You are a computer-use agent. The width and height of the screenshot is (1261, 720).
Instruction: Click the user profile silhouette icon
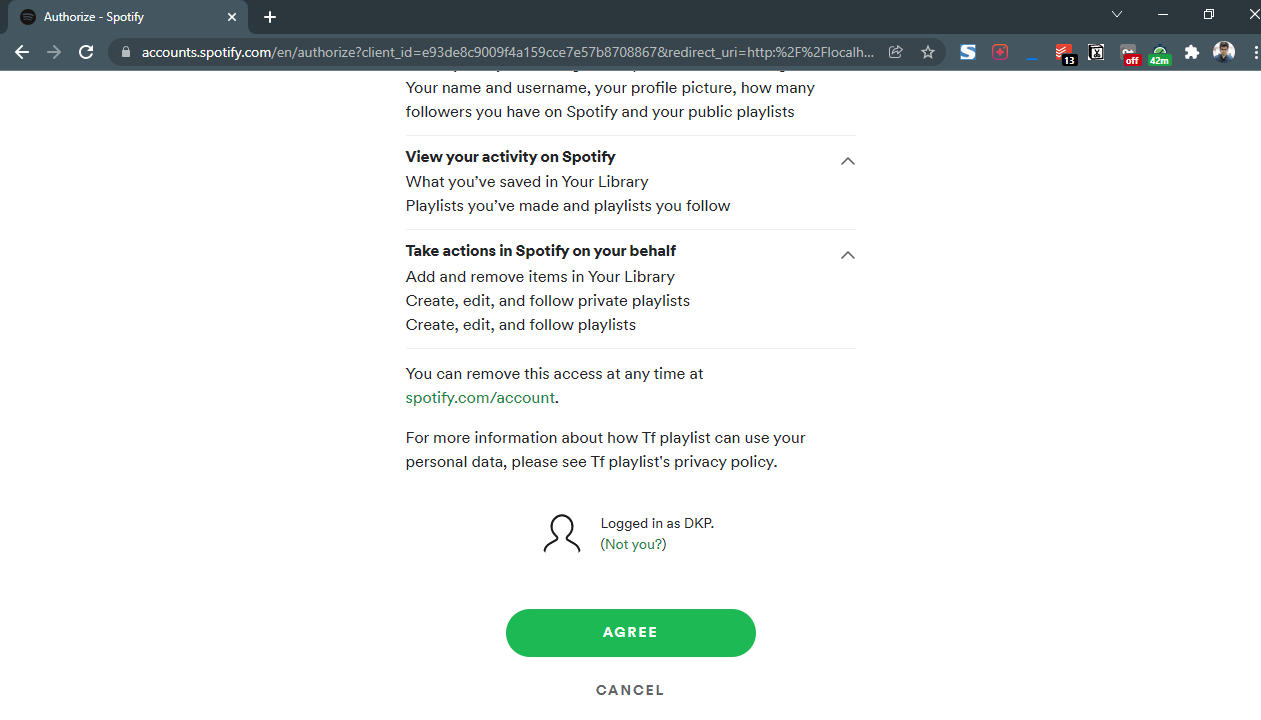tap(562, 534)
